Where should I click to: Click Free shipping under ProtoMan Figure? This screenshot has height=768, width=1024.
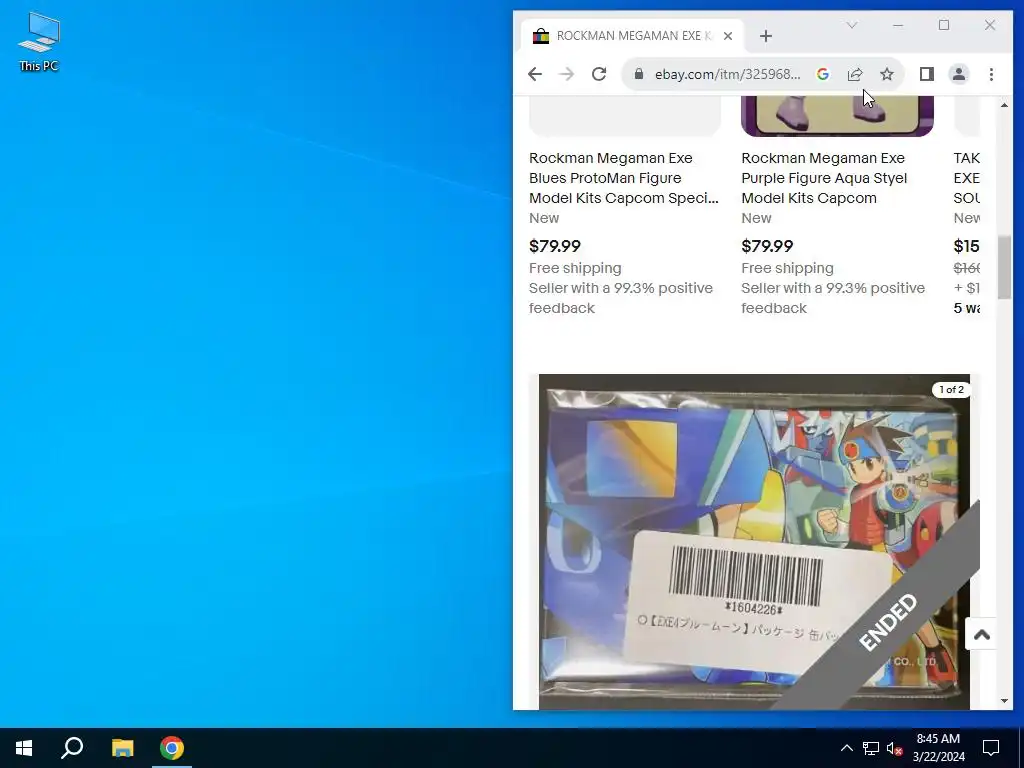[x=575, y=268]
